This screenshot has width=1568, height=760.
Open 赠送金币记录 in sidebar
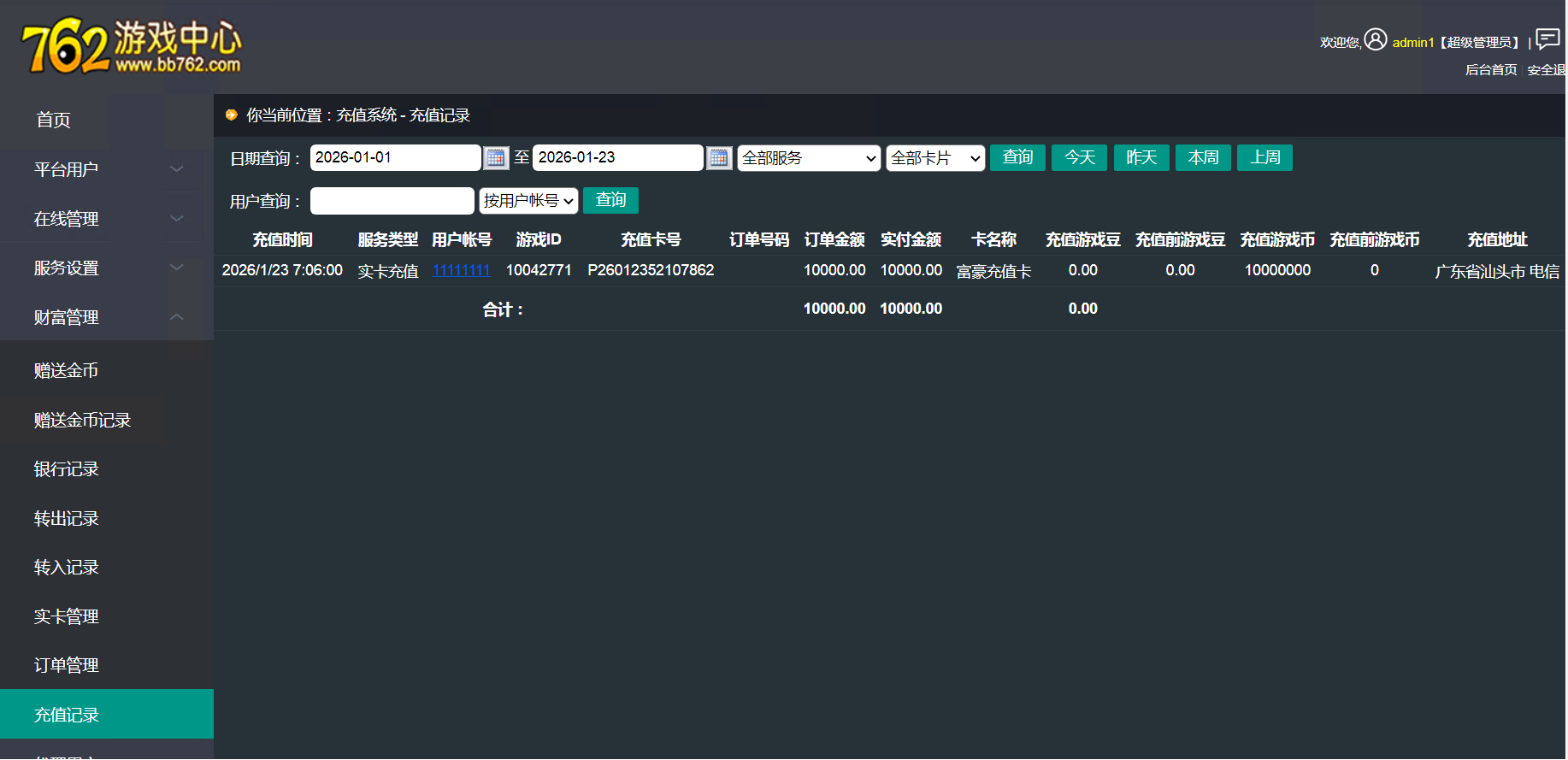[82, 420]
